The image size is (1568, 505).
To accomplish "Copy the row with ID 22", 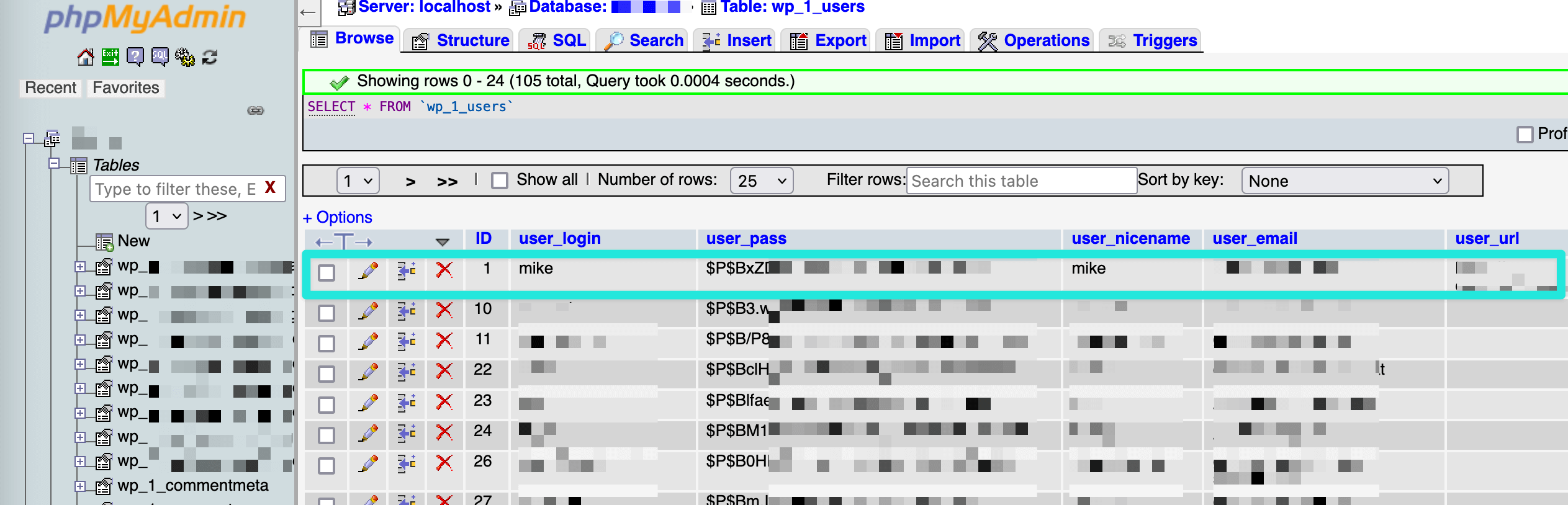I will click(407, 372).
